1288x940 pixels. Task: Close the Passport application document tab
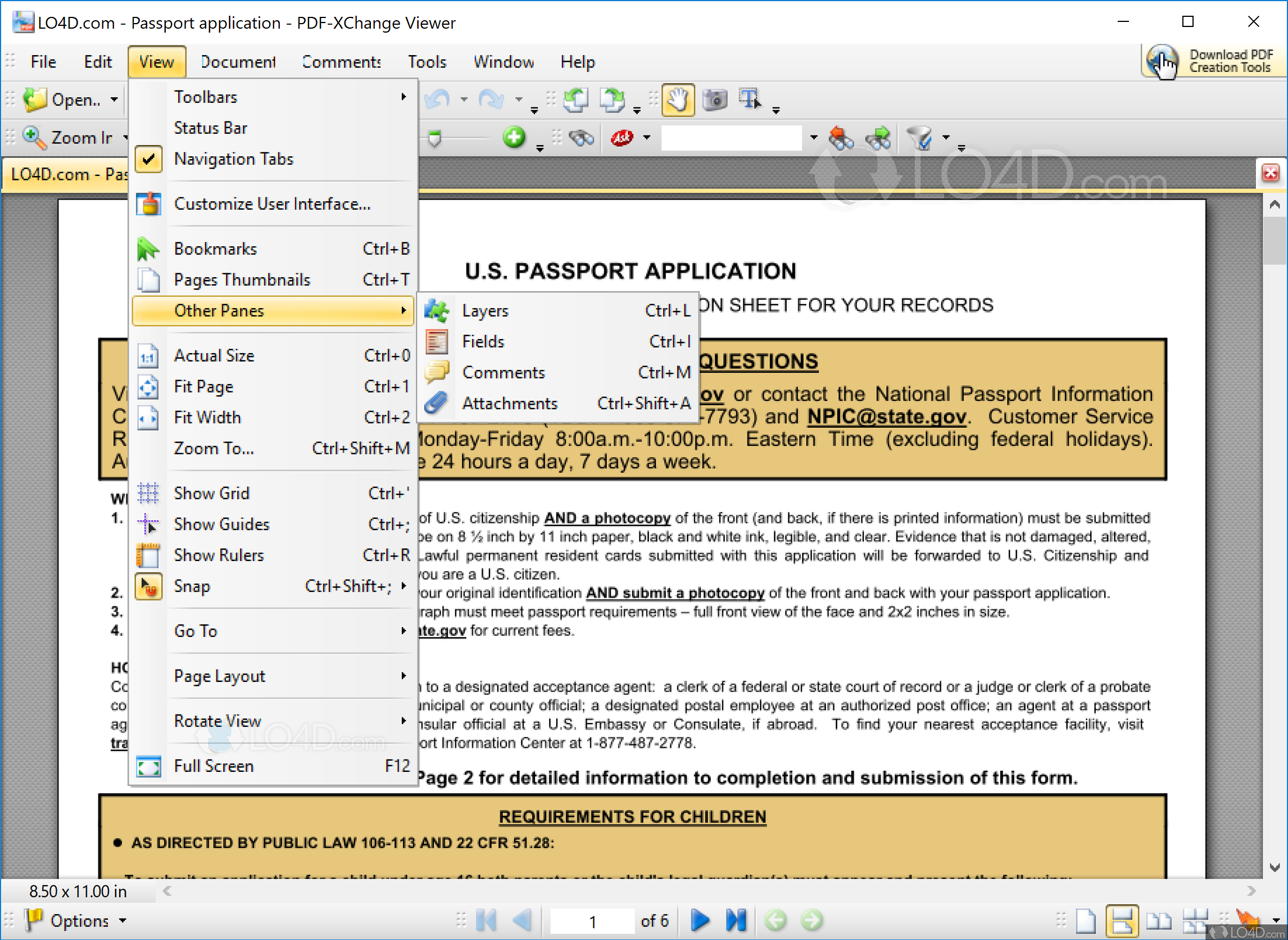click(1271, 173)
